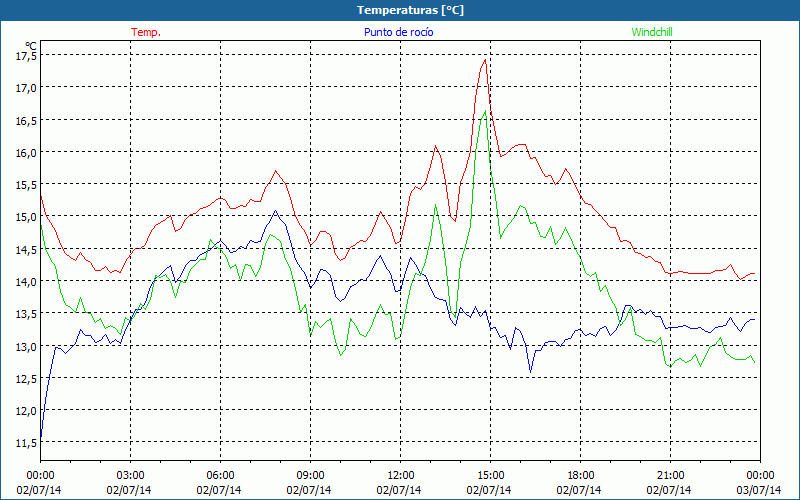Click the 13,5 y-axis value
800x500 pixels.
pyautogui.click(x=26, y=314)
